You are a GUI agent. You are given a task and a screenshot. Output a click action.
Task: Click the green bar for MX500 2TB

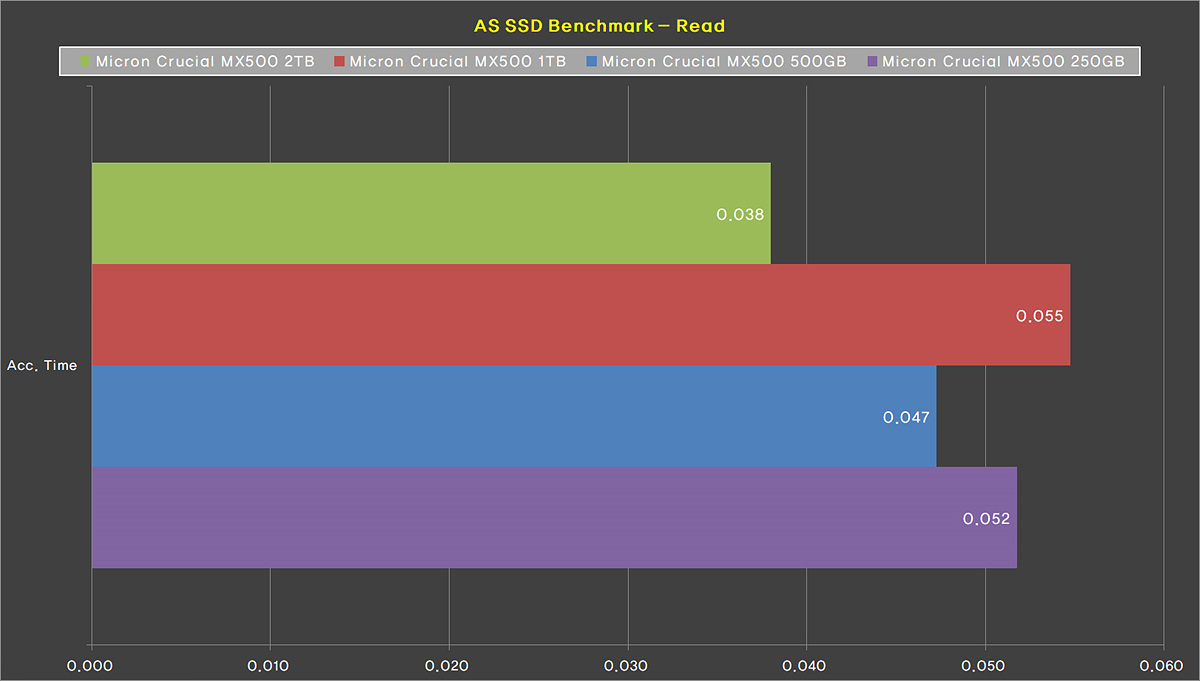(431, 213)
